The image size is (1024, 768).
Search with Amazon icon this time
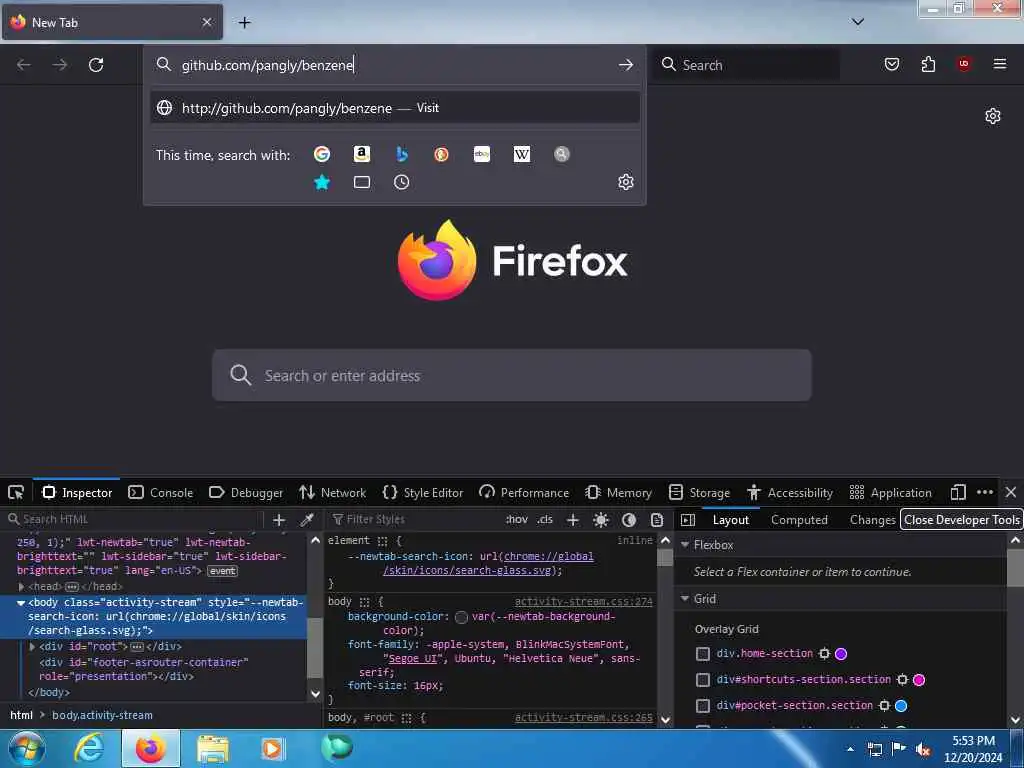point(362,154)
